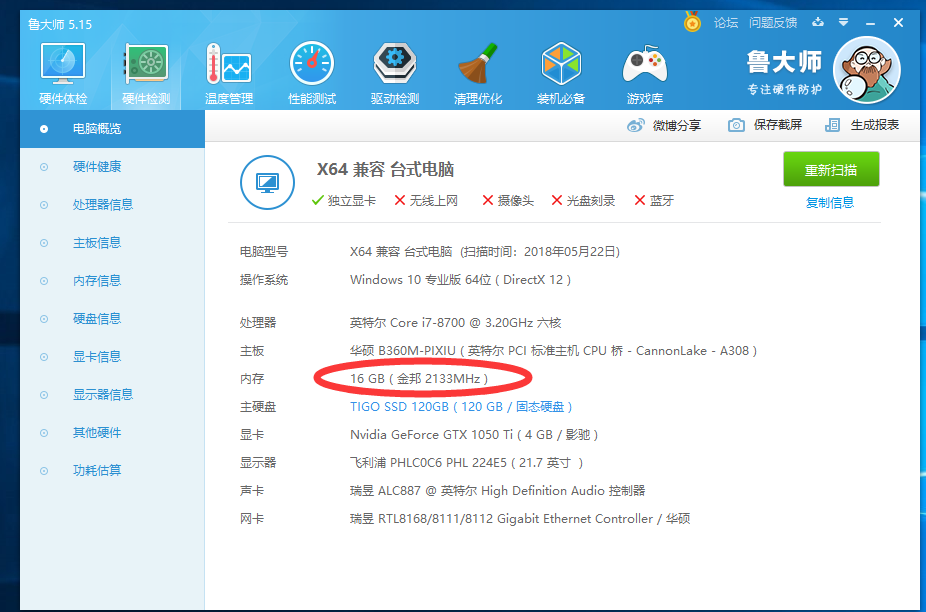Click the X64 兼容 台式电脑 heading
Image resolution: width=926 pixels, height=612 pixels.
[386, 170]
